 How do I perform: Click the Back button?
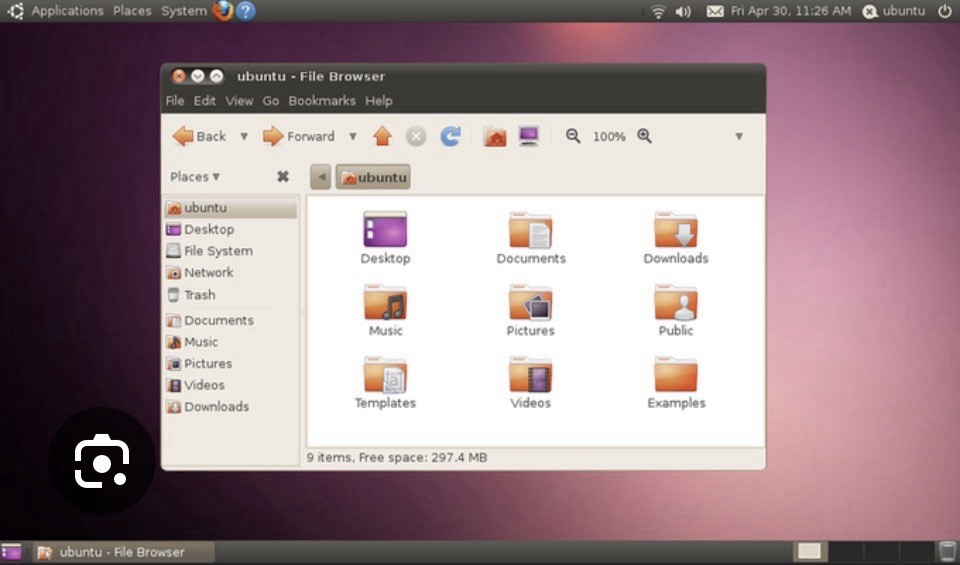tap(200, 136)
